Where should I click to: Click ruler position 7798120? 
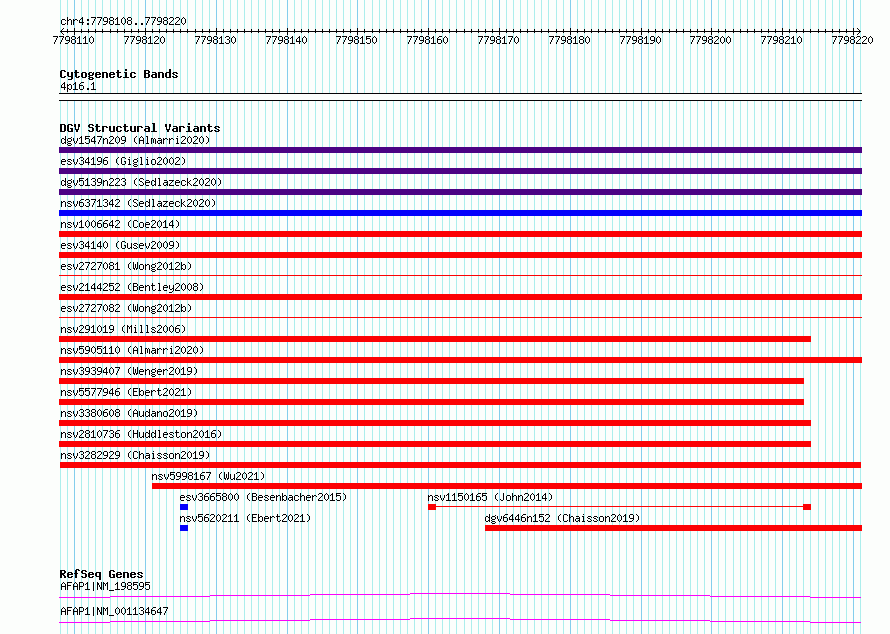point(144,40)
